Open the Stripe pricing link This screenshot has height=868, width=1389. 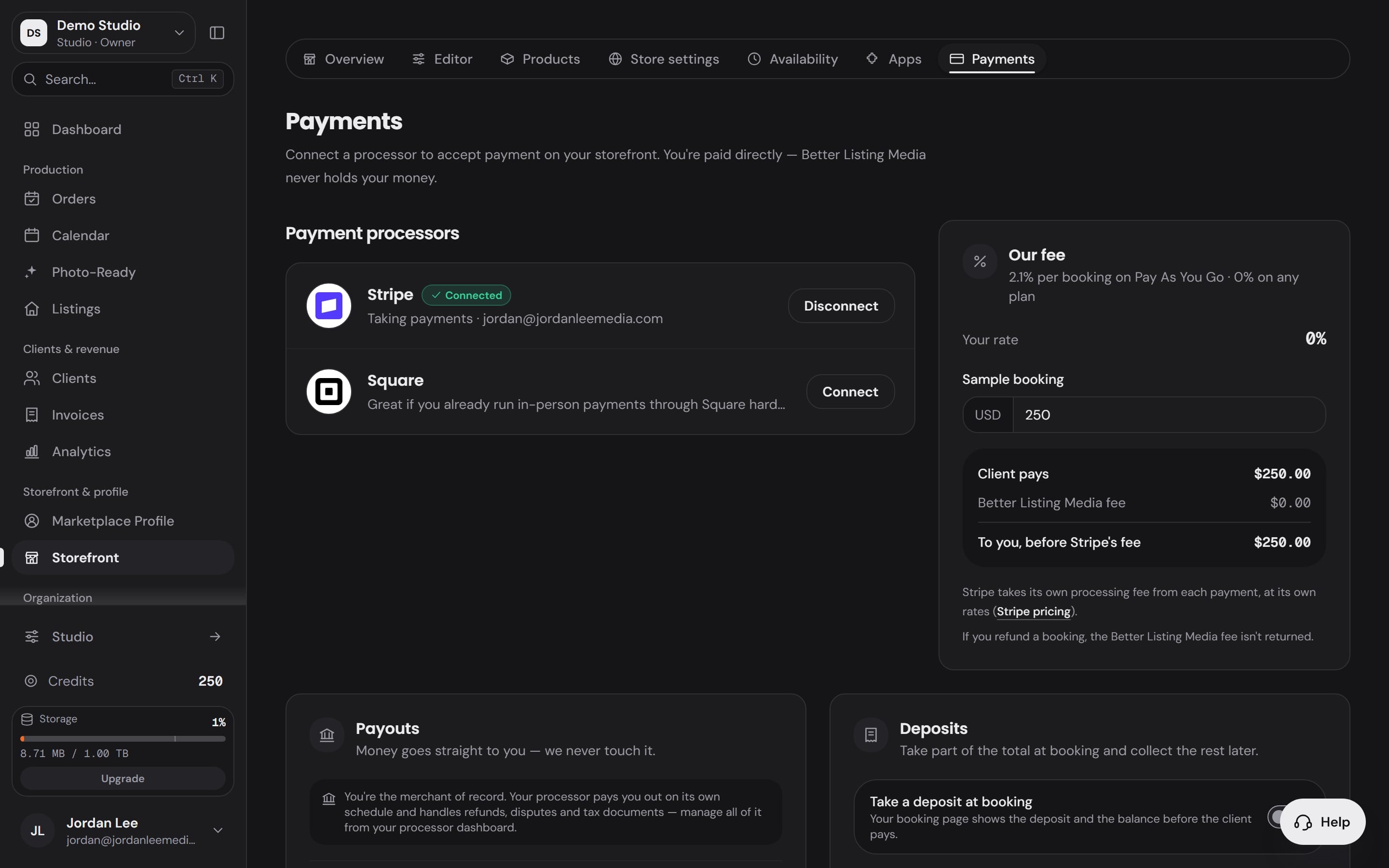pos(1033,611)
